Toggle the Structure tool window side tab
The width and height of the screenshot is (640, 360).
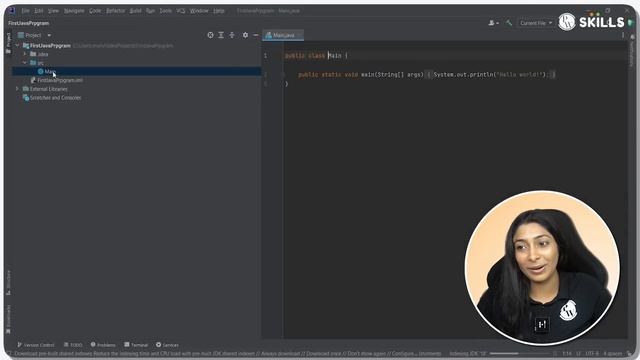(x=8, y=282)
